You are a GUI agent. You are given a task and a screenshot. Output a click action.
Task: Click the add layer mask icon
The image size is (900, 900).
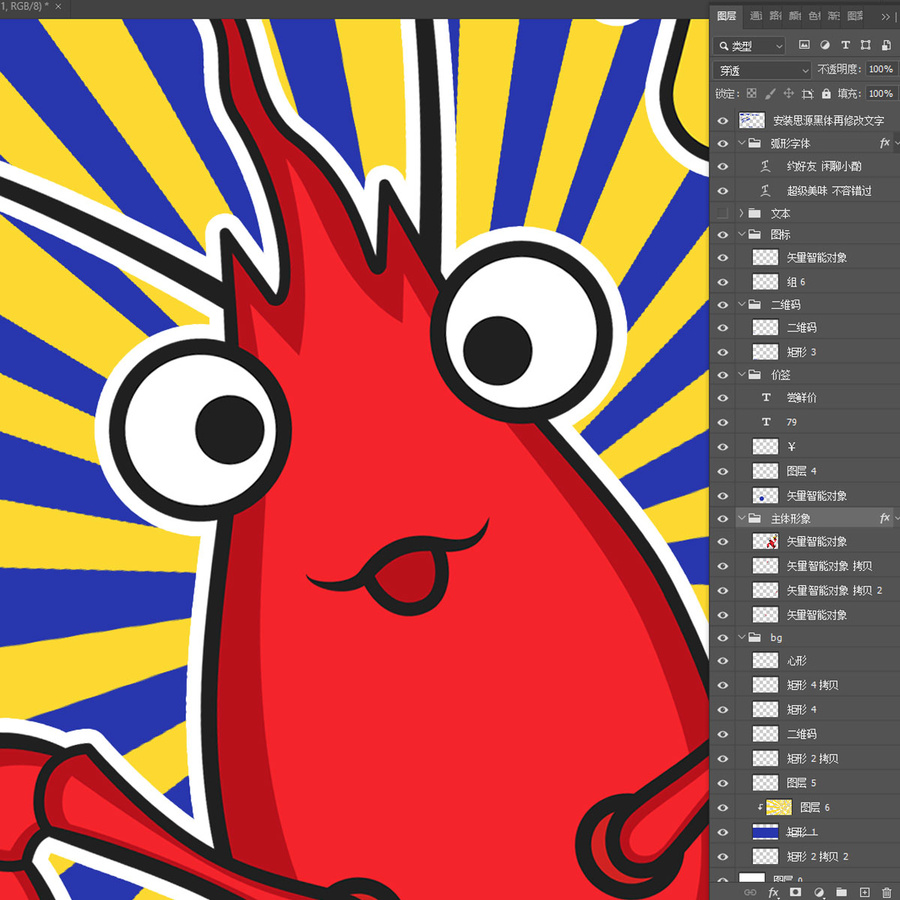coord(796,892)
